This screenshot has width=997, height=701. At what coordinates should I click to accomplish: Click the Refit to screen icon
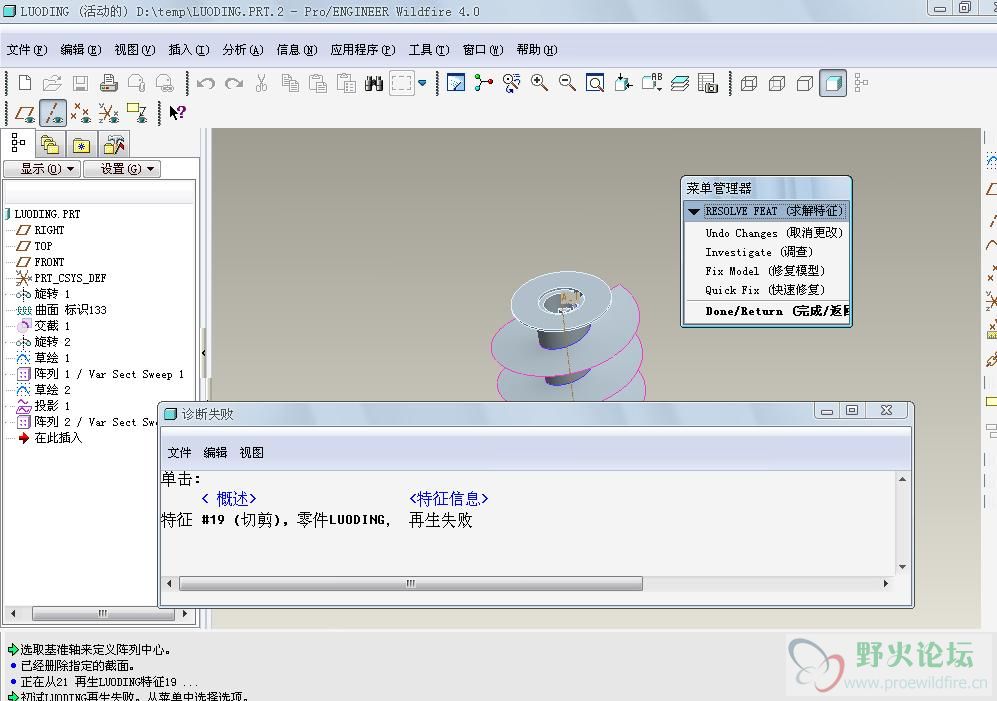click(x=595, y=83)
